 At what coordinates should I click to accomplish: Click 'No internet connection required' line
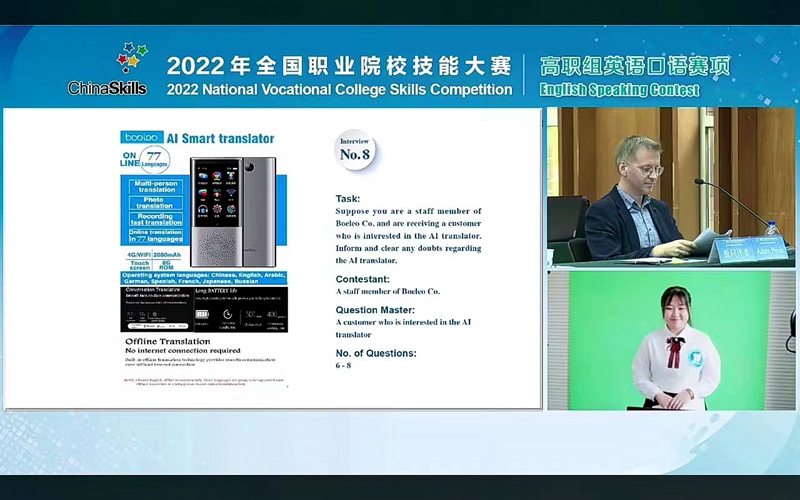click(183, 351)
